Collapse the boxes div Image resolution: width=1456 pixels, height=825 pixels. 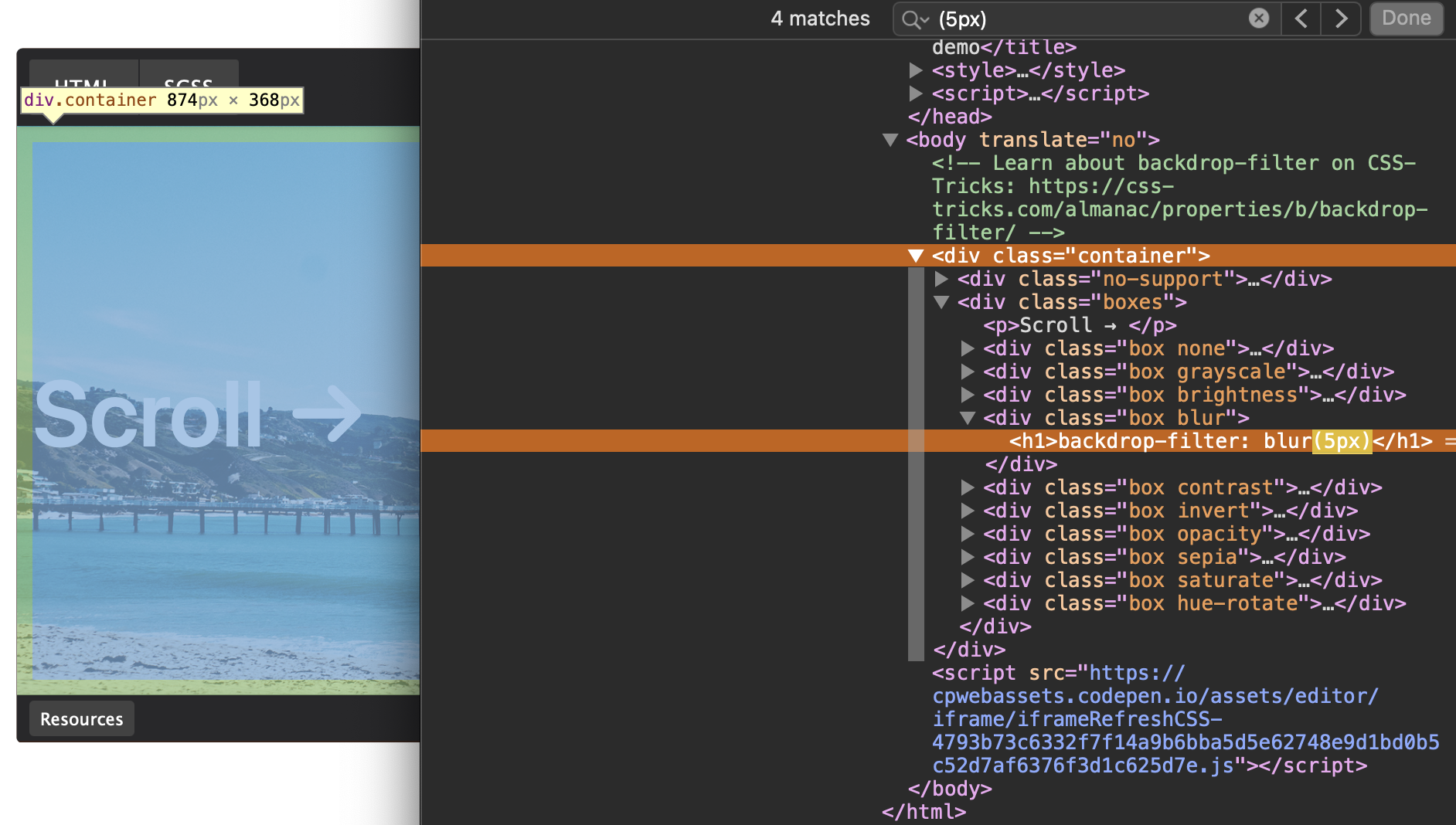941,302
